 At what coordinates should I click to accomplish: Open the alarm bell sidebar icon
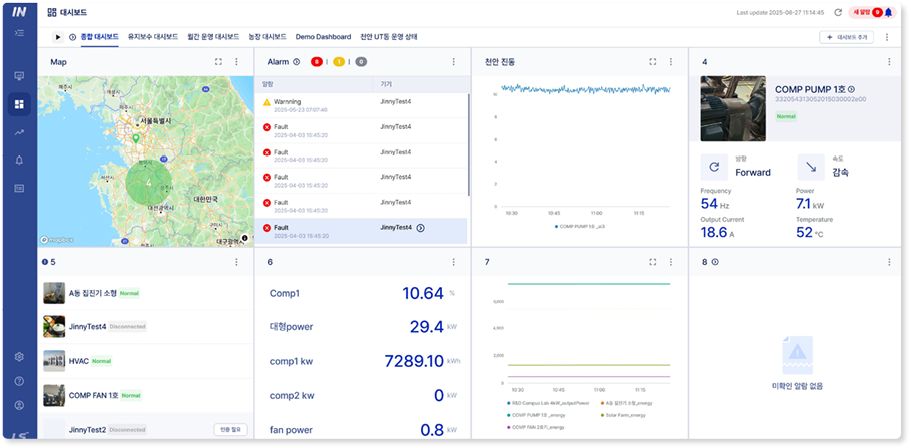pyautogui.click(x=19, y=160)
